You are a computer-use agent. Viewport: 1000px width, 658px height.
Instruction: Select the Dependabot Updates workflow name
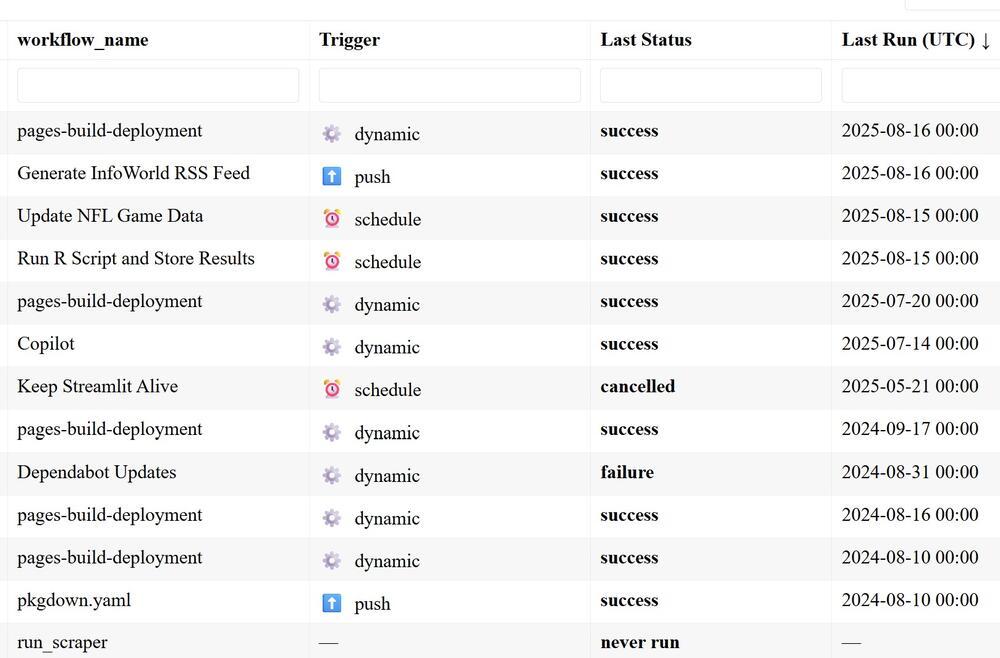tap(97, 472)
